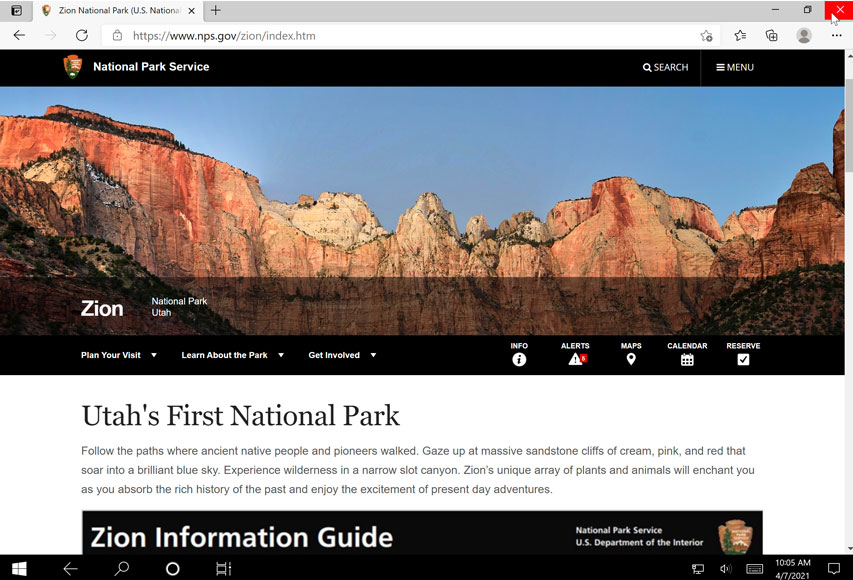The width and height of the screenshot is (853, 580).
Task: Open browser Settings and more menu
Action: (x=836, y=35)
